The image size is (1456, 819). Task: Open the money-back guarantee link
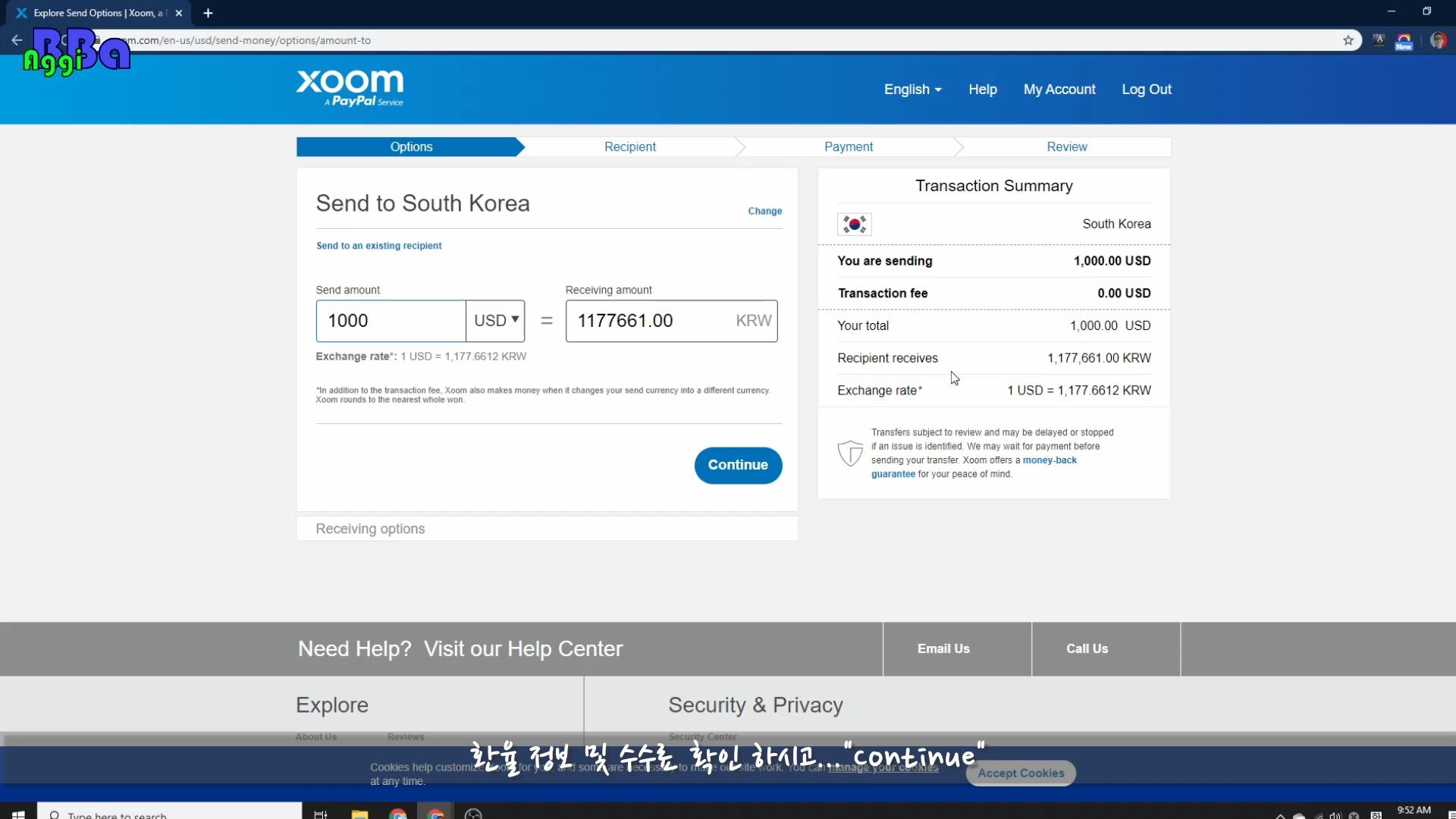point(1050,460)
